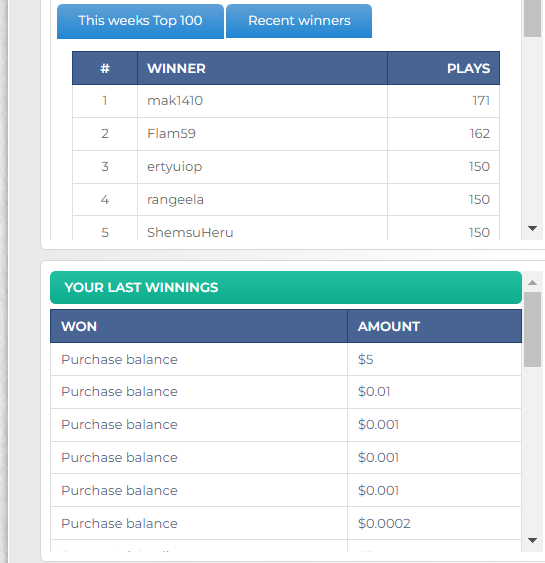Image resolution: width=545 pixels, height=563 pixels.
Task: Click rank number 2 cell
Action: coord(105,134)
